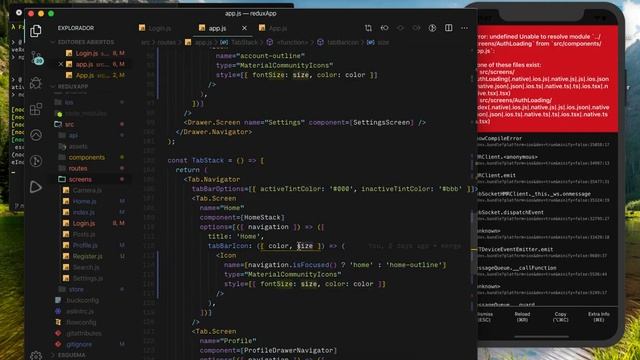Click Reload button in simulator error screen
Screen dimensions: 640x360
point(522,317)
